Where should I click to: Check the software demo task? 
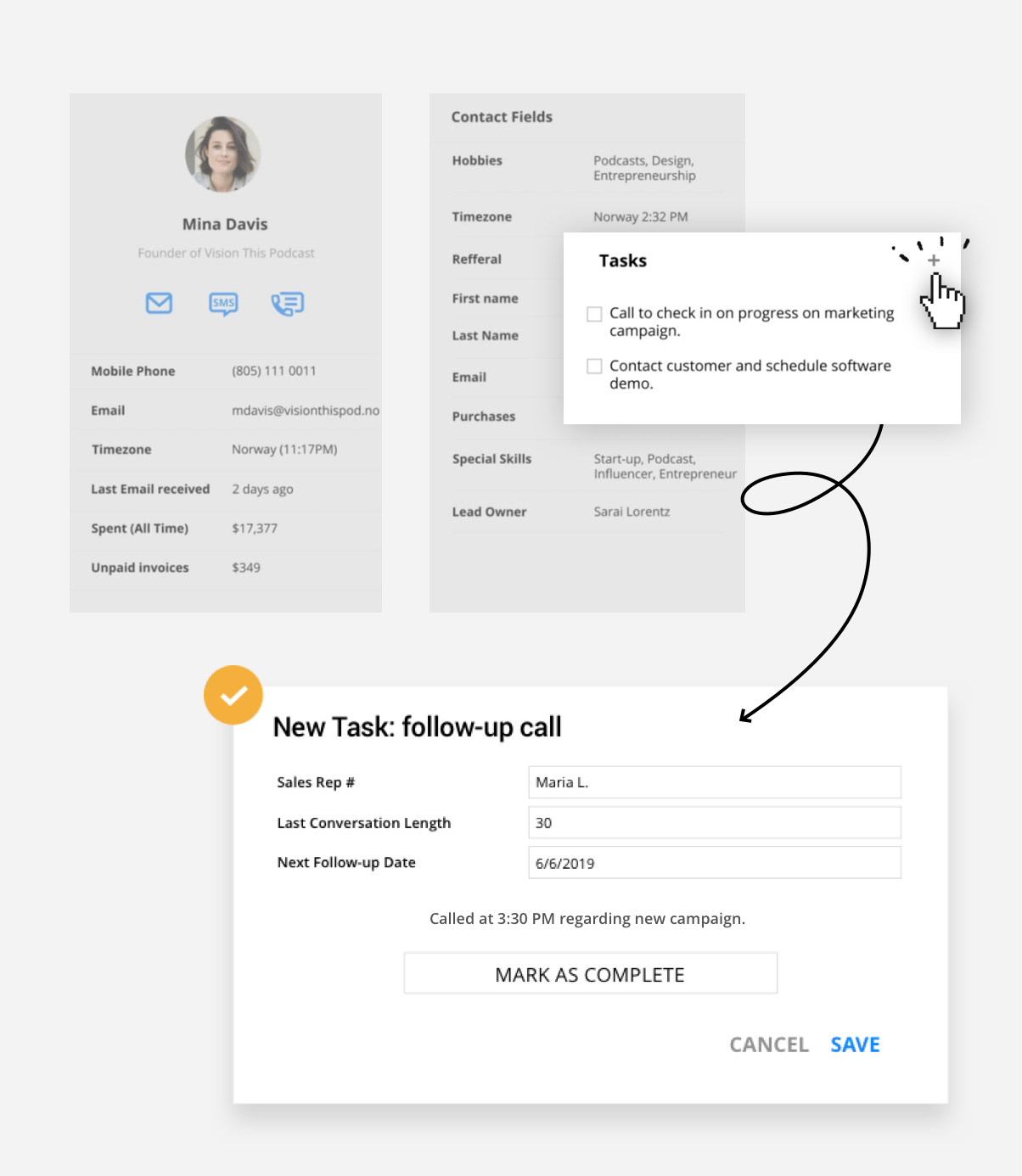[593, 366]
